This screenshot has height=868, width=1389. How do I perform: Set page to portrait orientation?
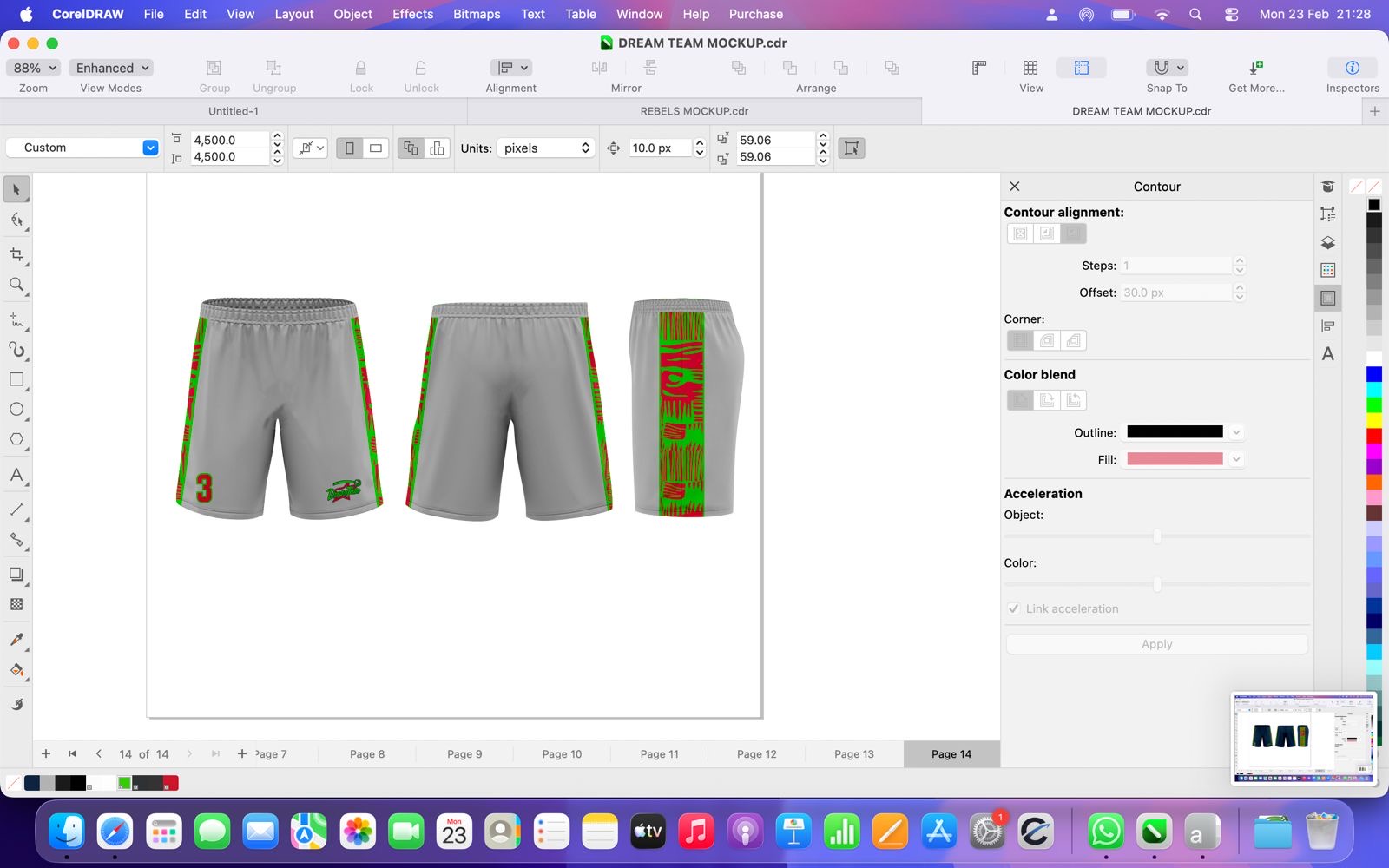click(x=350, y=148)
